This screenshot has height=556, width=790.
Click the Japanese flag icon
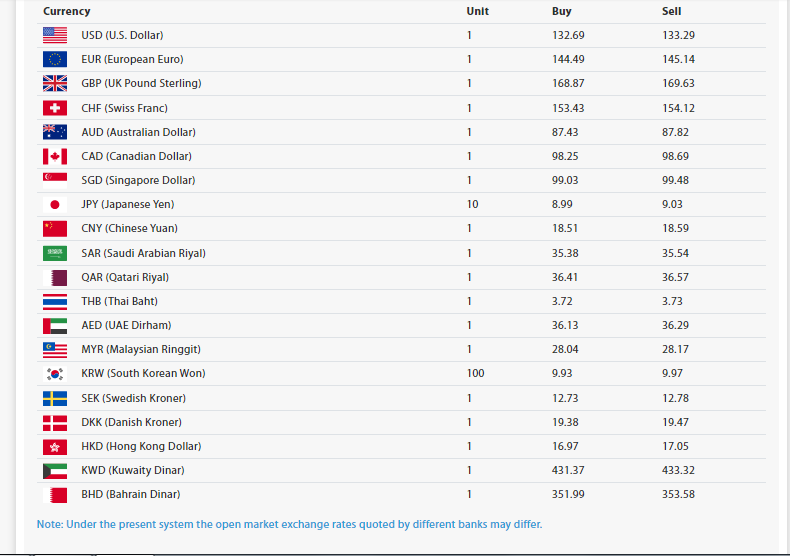pyautogui.click(x=55, y=204)
